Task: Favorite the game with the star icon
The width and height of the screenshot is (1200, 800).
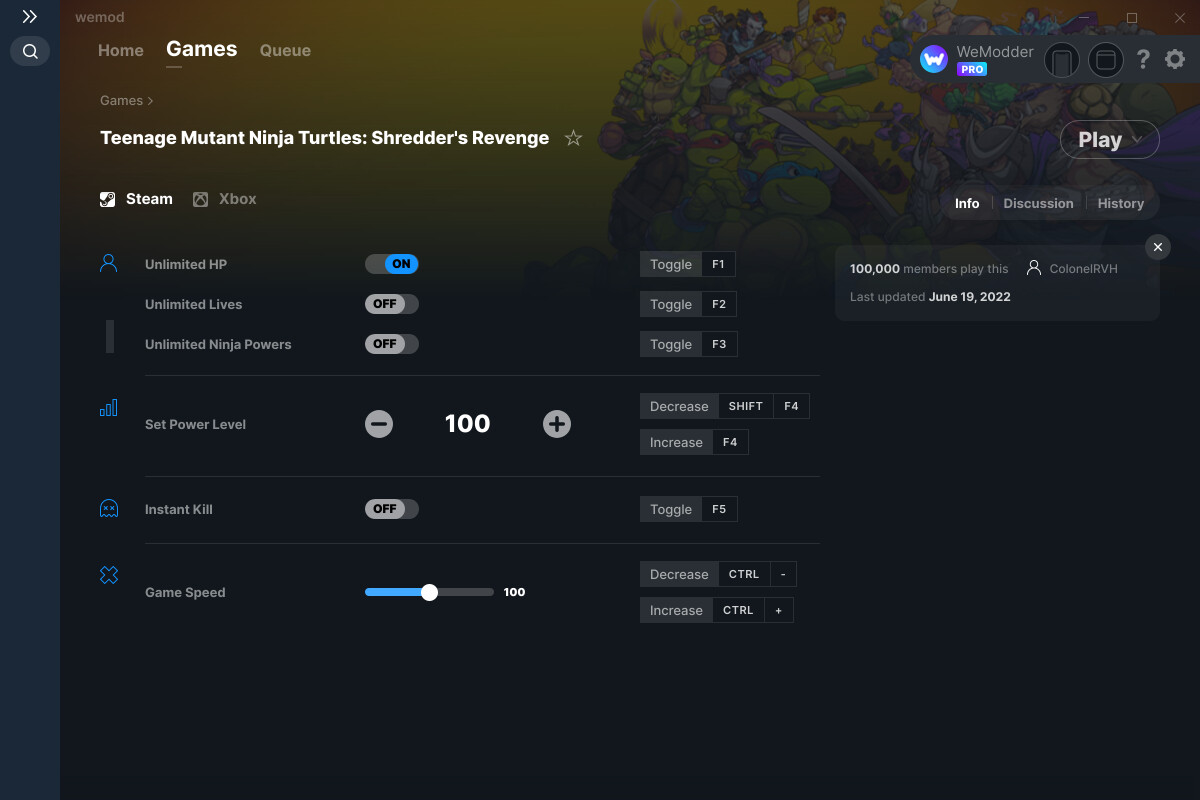Action: tap(573, 138)
